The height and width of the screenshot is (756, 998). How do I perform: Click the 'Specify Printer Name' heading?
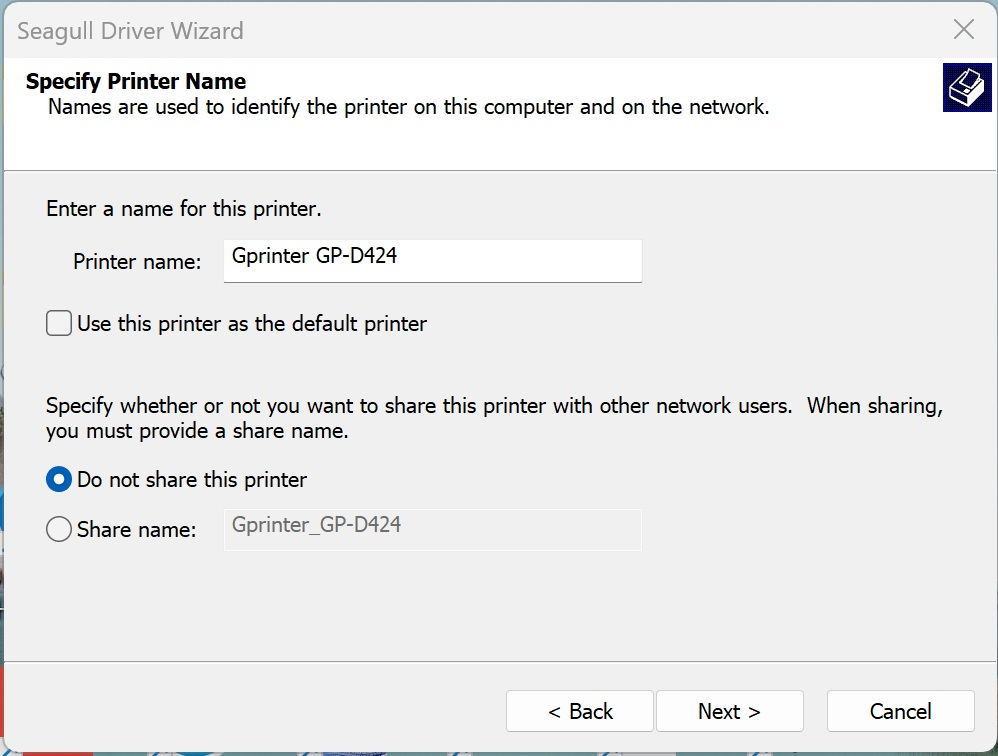pos(136,81)
